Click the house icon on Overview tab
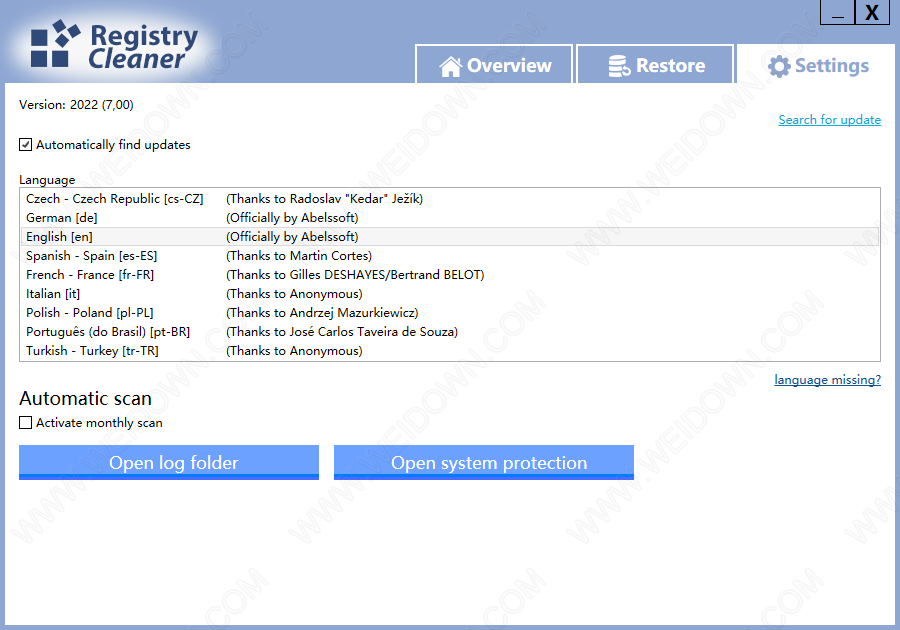900x630 pixels. [451, 67]
